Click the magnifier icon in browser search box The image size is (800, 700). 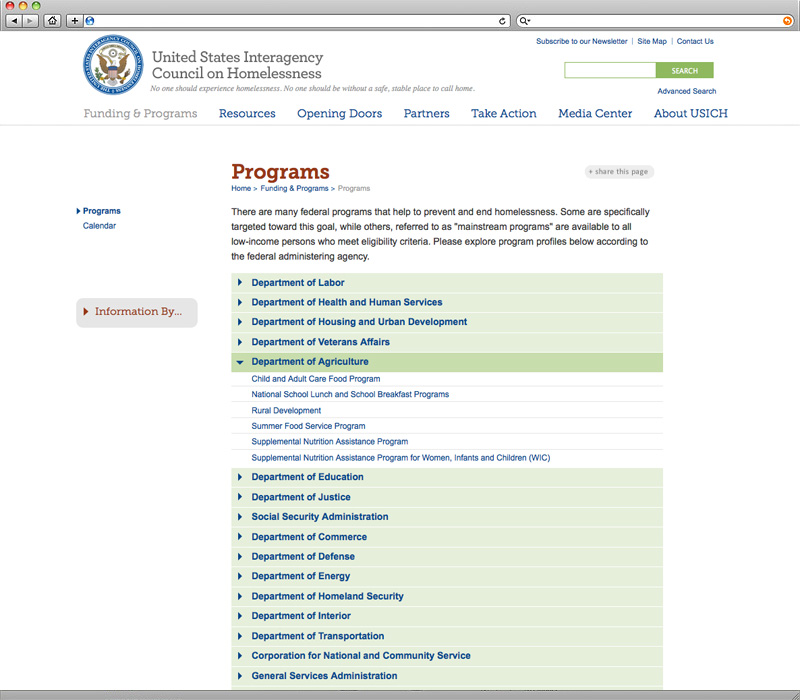point(524,21)
